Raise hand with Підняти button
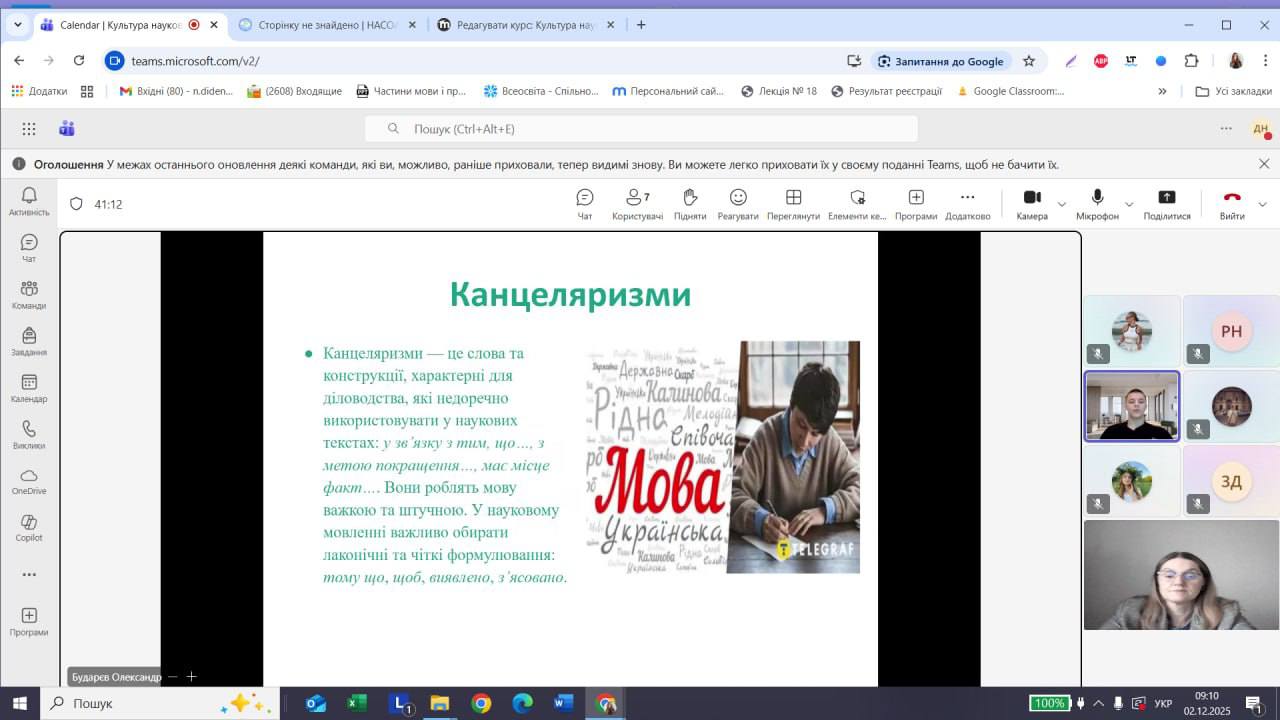The height and width of the screenshot is (720, 1280). coord(689,203)
